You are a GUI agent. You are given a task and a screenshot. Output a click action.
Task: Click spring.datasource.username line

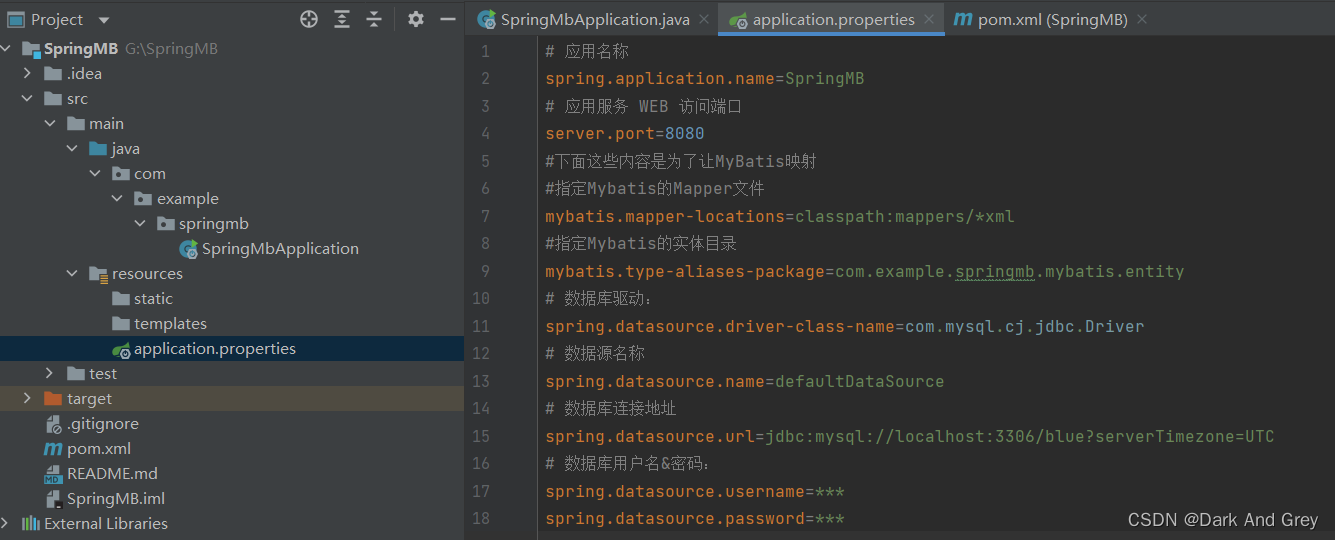[x=695, y=492]
